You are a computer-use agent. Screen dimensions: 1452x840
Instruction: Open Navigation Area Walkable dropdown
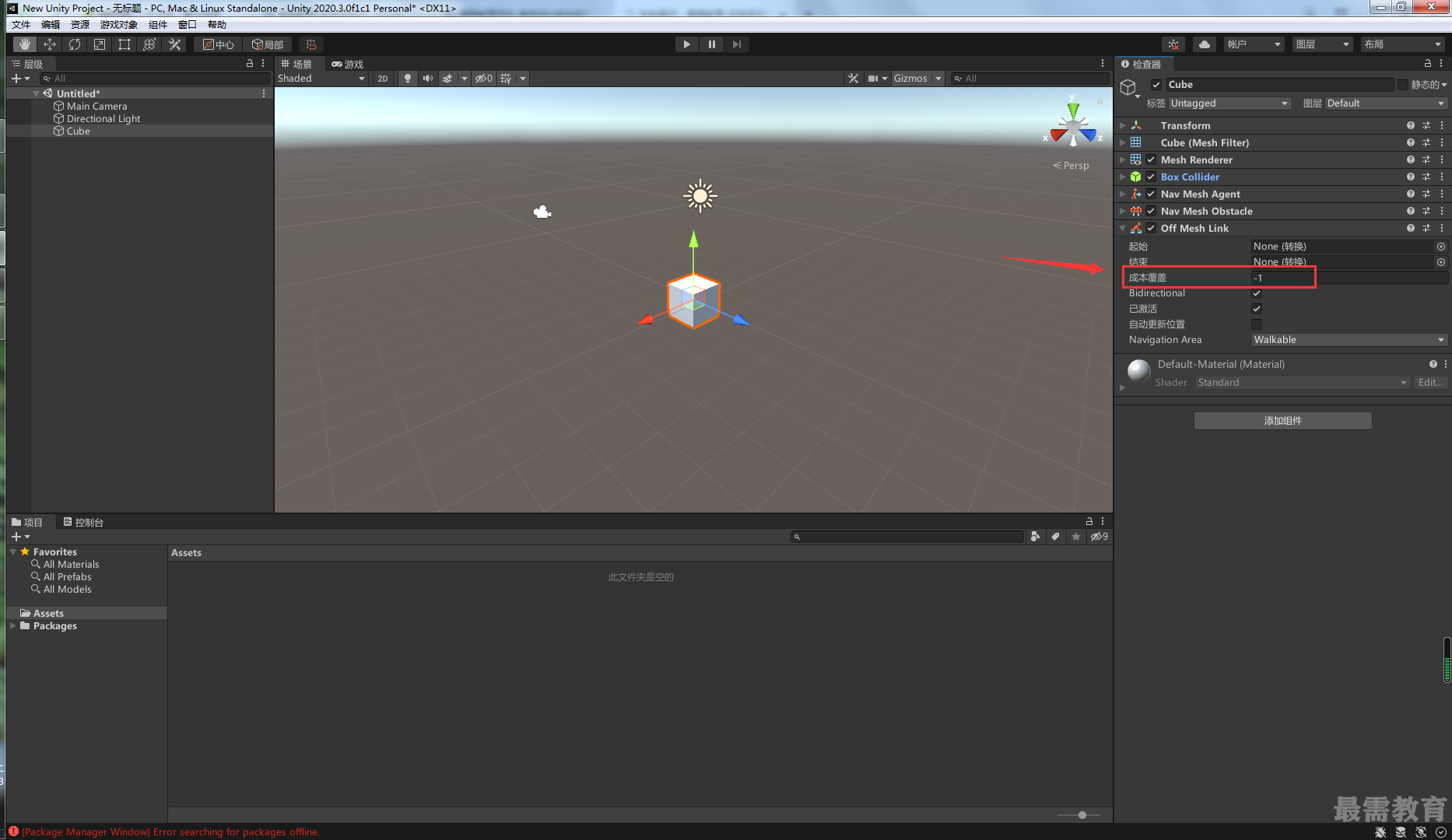(1349, 340)
